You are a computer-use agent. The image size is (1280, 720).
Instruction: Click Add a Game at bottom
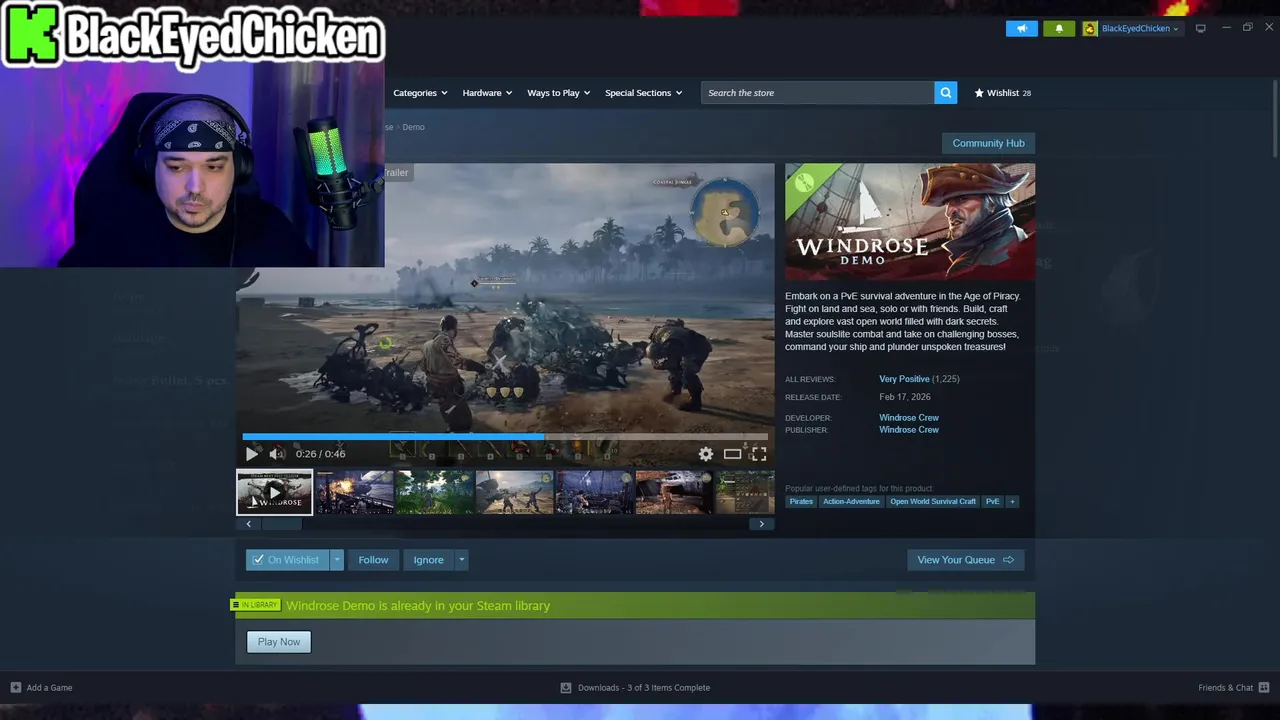pos(41,688)
